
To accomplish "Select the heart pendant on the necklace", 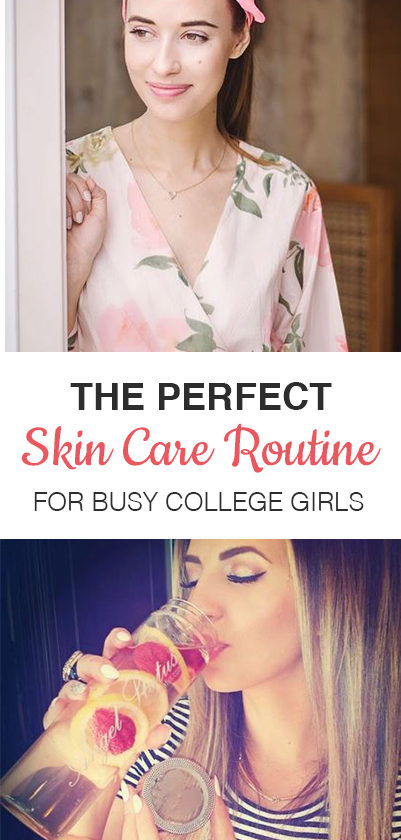I will (174, 196).
